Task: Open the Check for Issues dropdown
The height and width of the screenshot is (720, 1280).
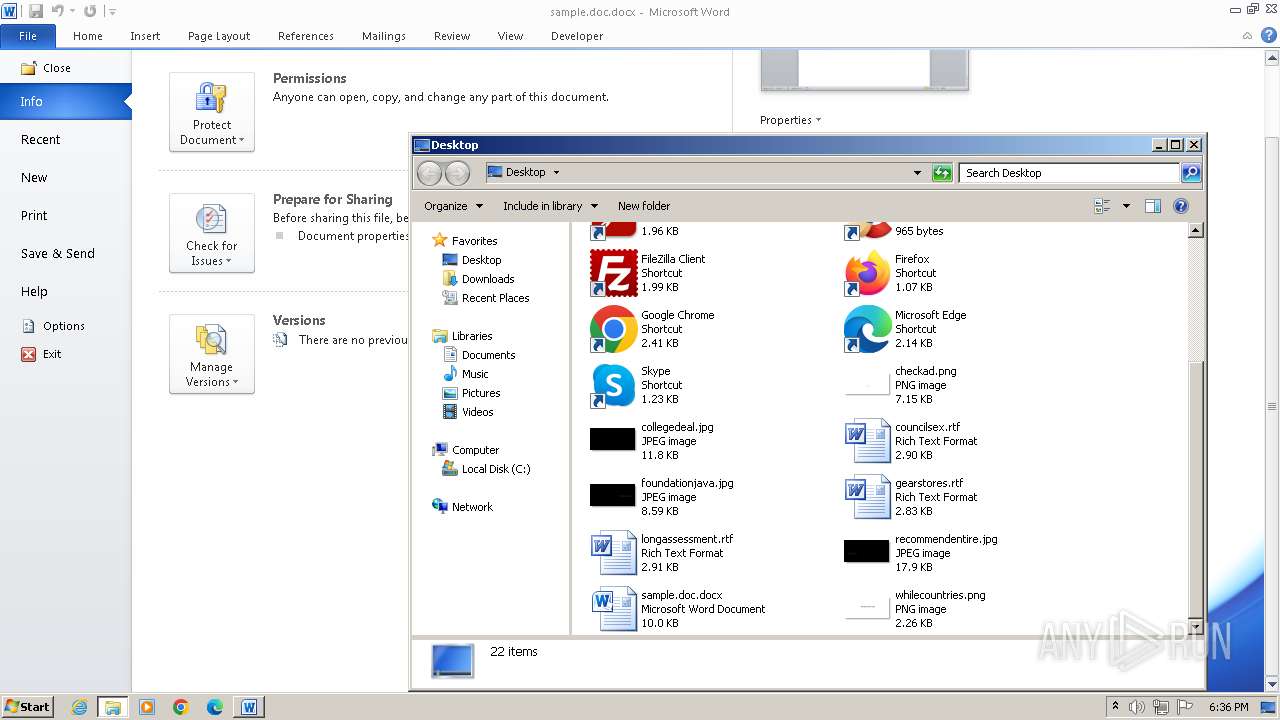Action: [212, 233]
